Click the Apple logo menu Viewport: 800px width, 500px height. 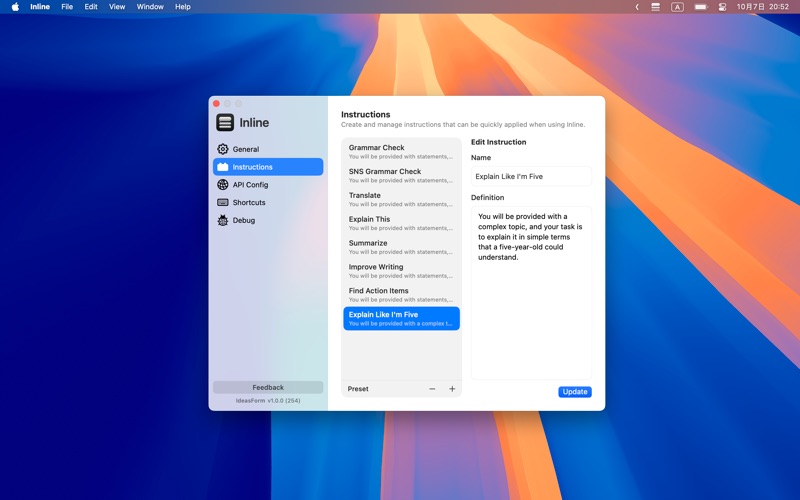pyautogui.click(x=15, y=7)
